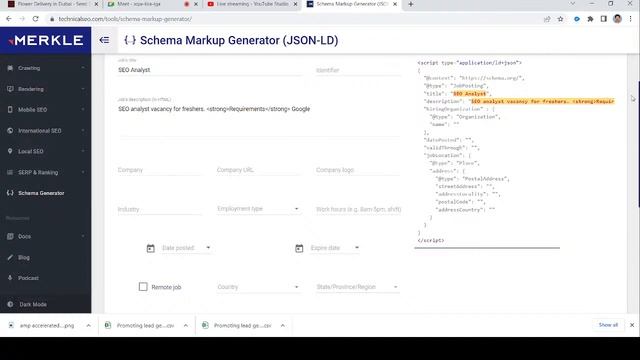Switch to the Live streaming YouTube Studio tab
640x360 pixels.
click(252, 4)
